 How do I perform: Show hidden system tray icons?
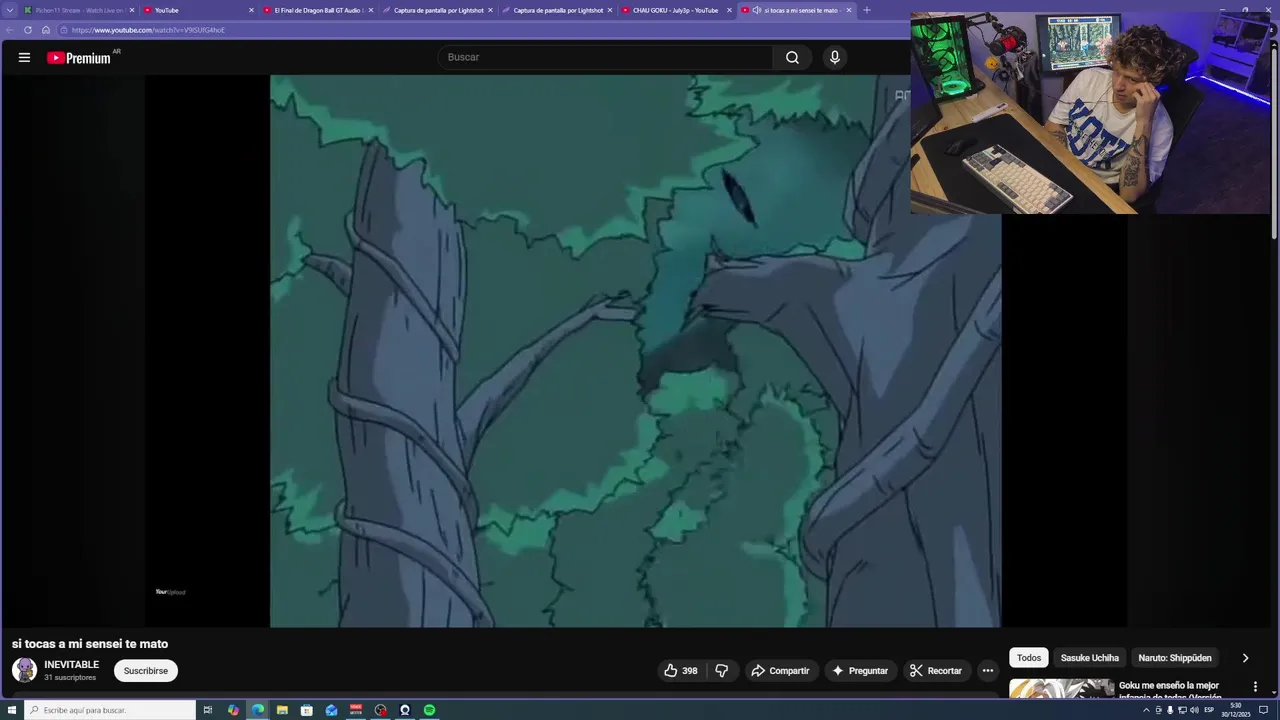(x=1146, y=710)
